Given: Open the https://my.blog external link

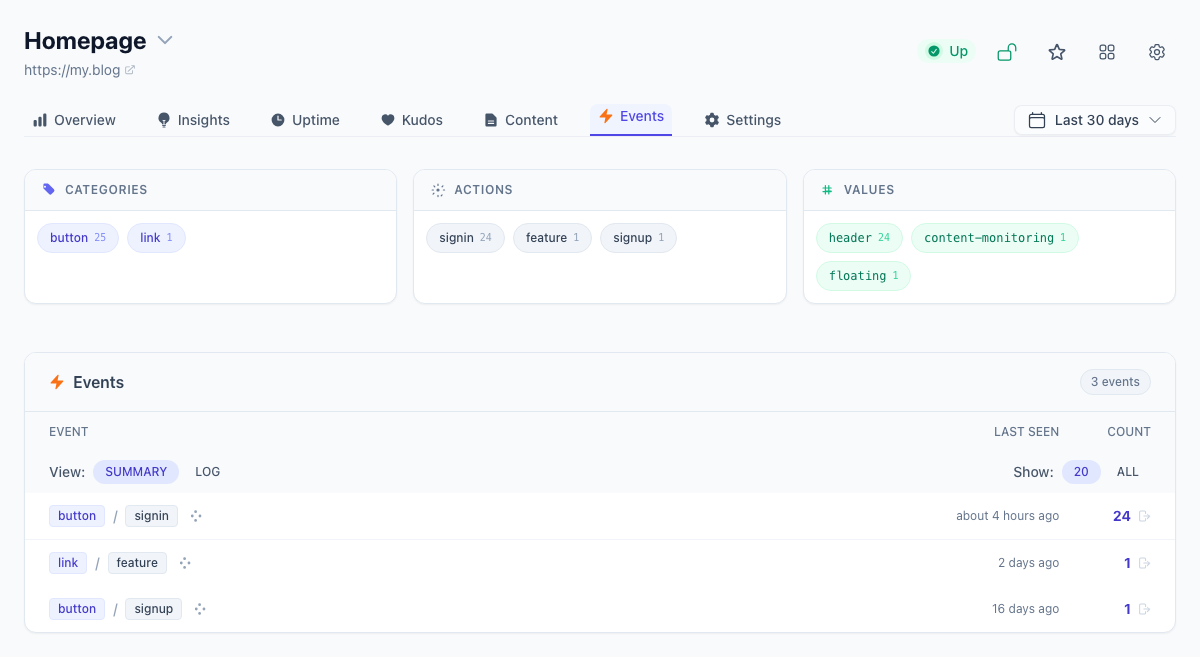Looking at the screenshot, I should tap(79, 70).
